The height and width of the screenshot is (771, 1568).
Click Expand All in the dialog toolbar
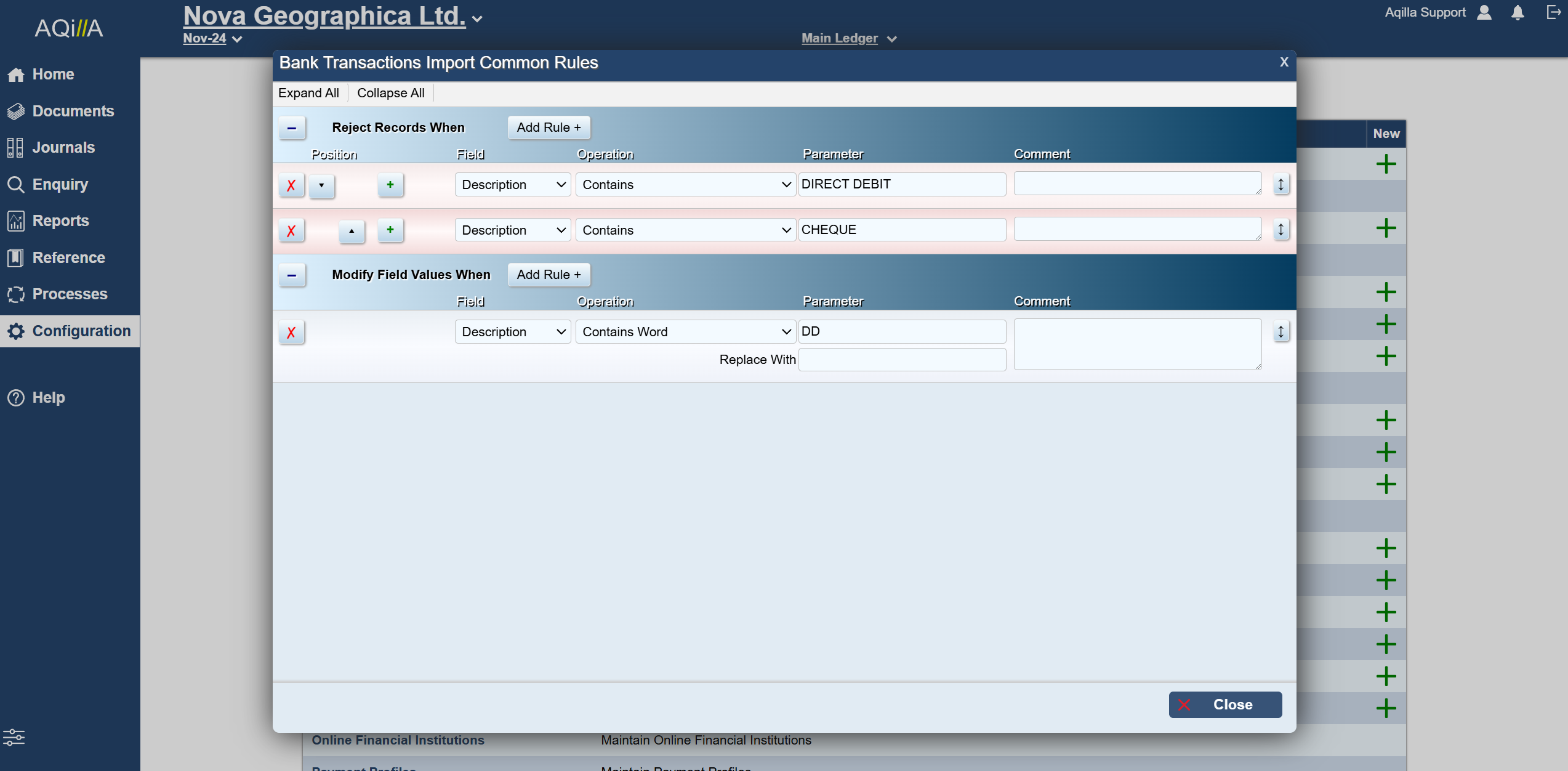click(x=308, y=93)
